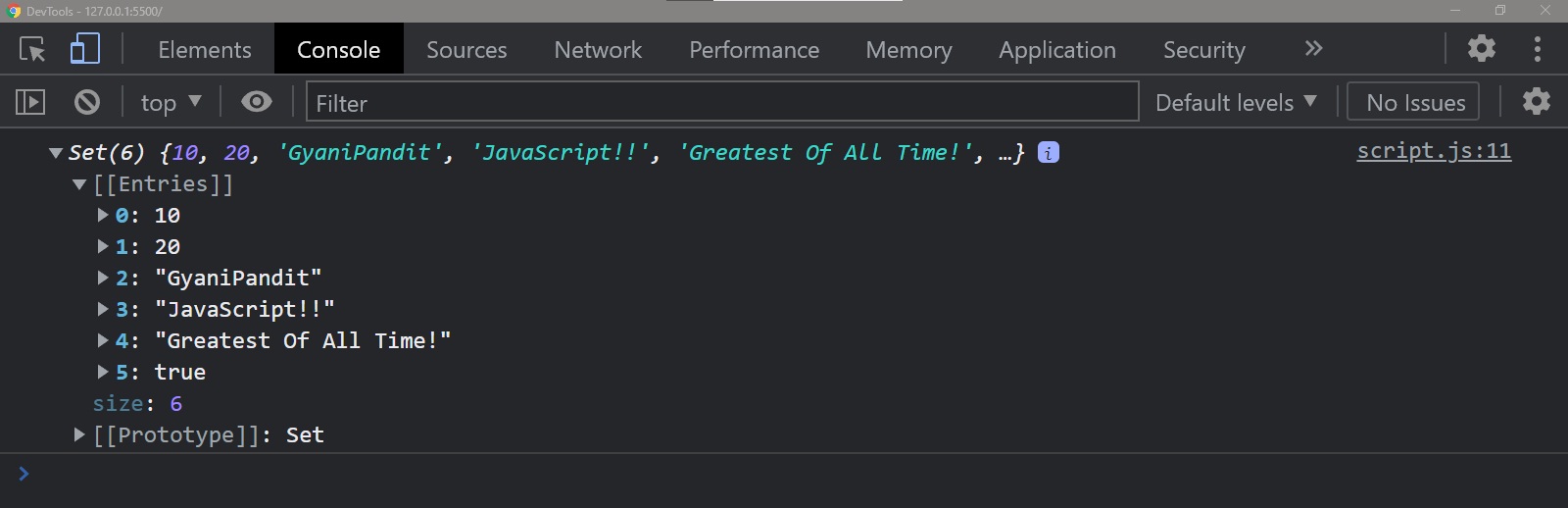1568x508 pixels.
Task: Switch to the Elements tab
Action: click(204, 50)
